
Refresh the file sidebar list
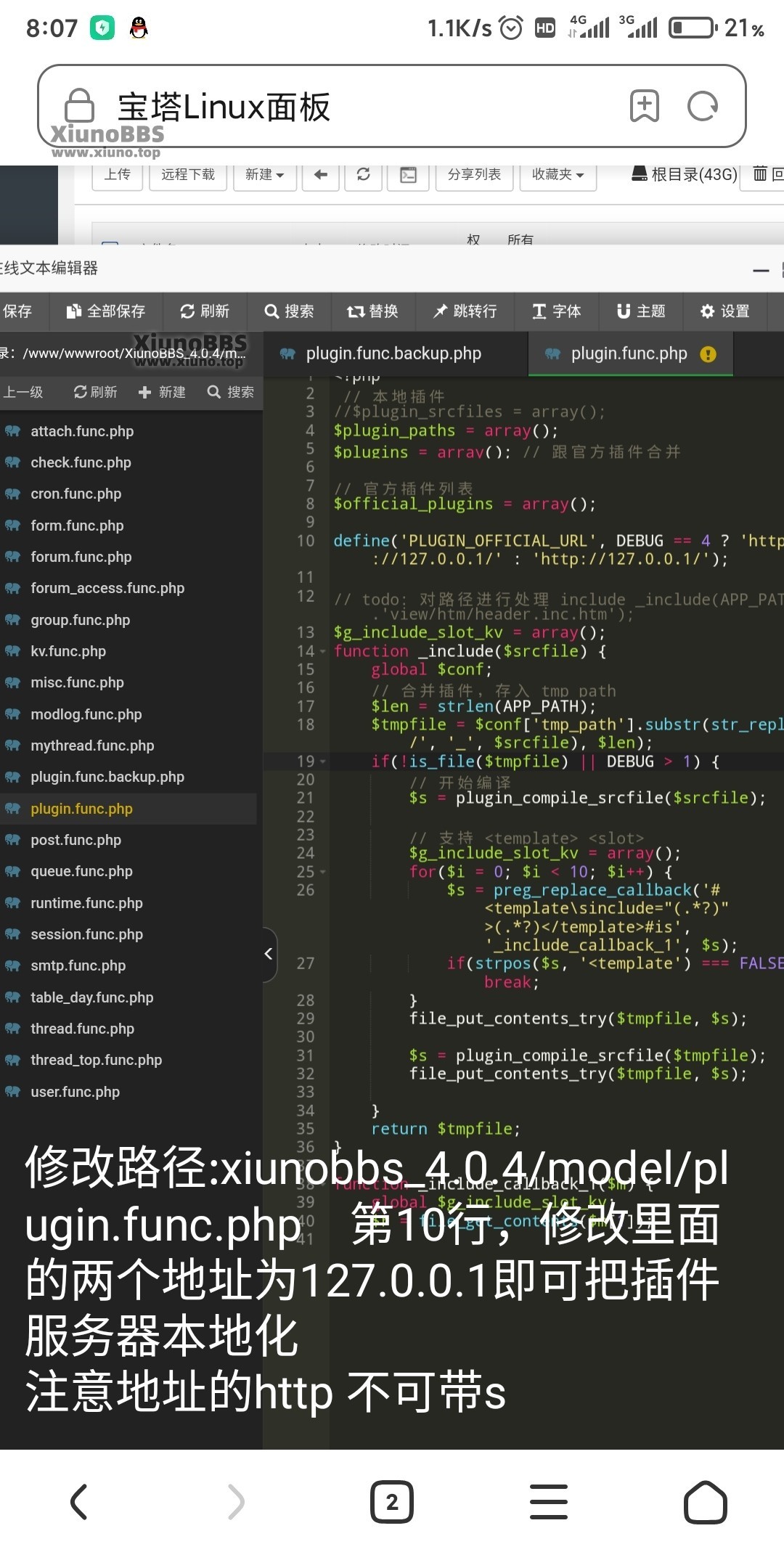(x=95, y=393)
